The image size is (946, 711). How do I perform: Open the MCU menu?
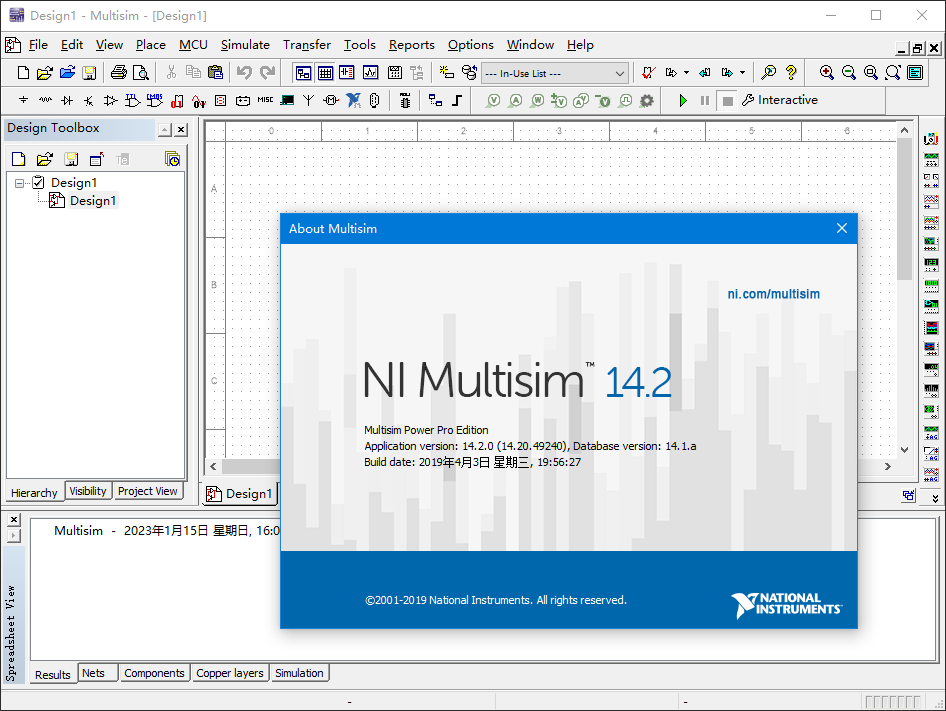[x=193, y=45]
